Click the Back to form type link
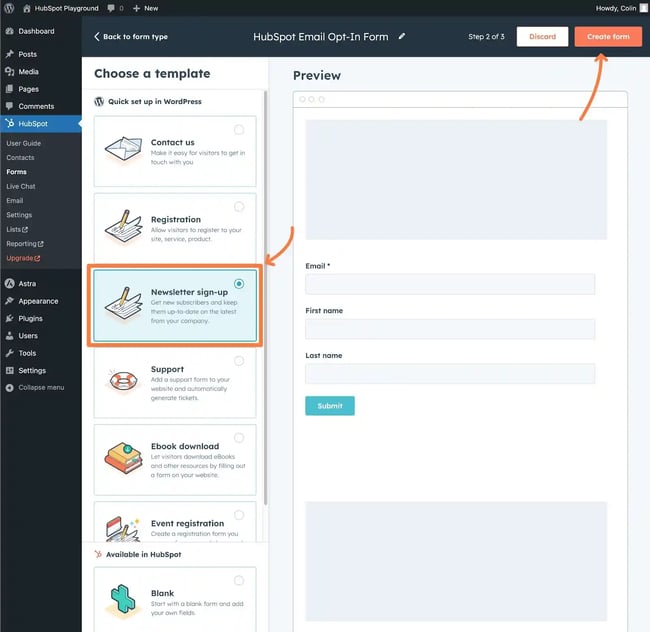 pyautogui.click(x=131, y=36)
